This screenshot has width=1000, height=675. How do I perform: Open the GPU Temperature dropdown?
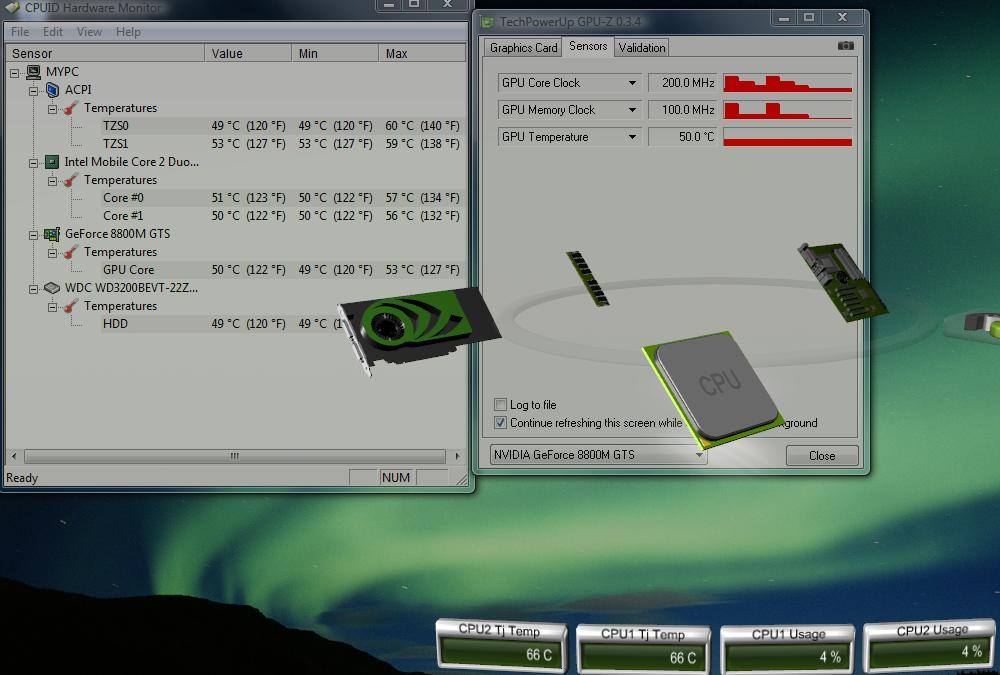click(632, 137)
